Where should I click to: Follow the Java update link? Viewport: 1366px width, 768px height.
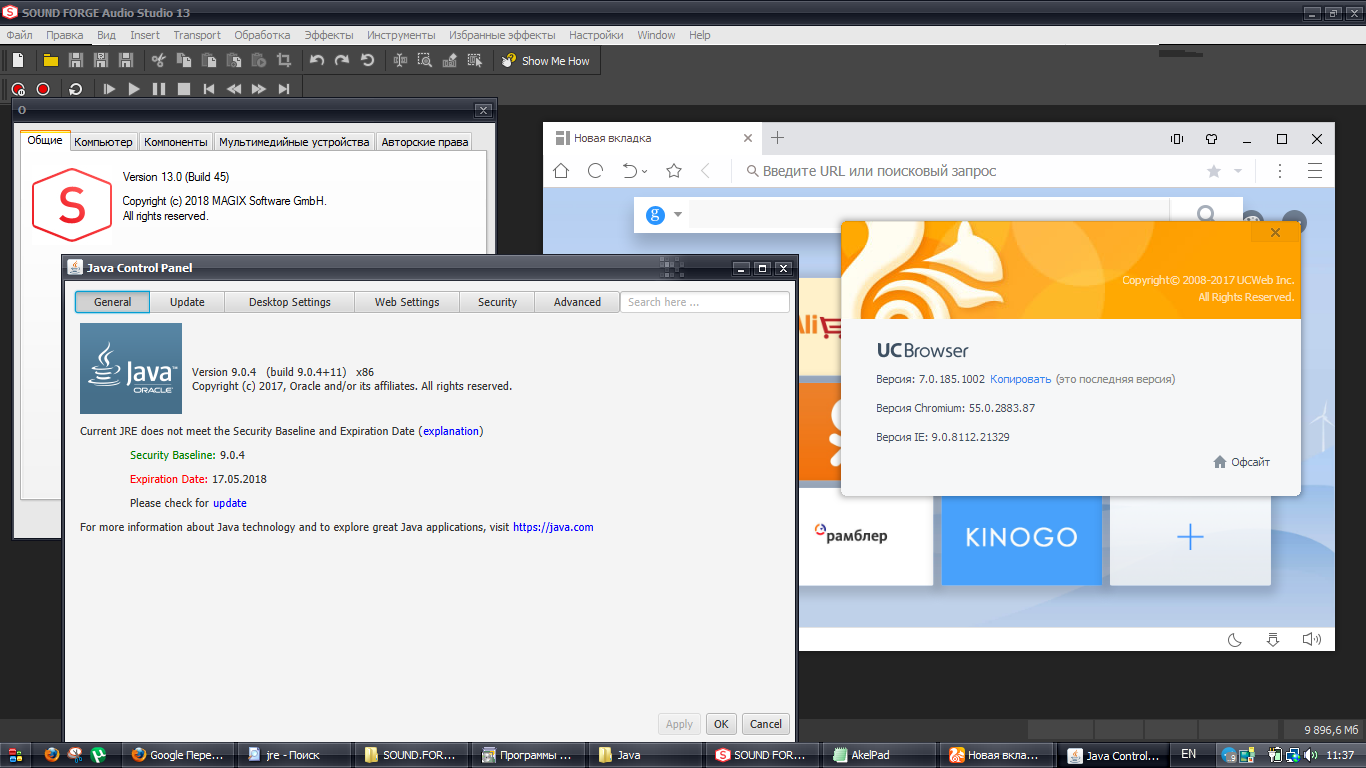230,503
